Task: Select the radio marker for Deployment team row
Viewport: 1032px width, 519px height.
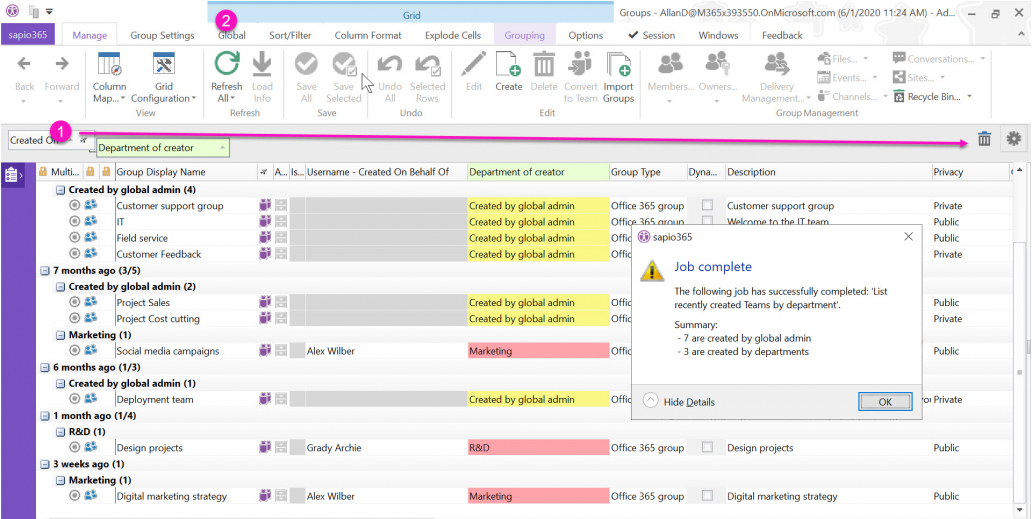Action: point(74,399)
